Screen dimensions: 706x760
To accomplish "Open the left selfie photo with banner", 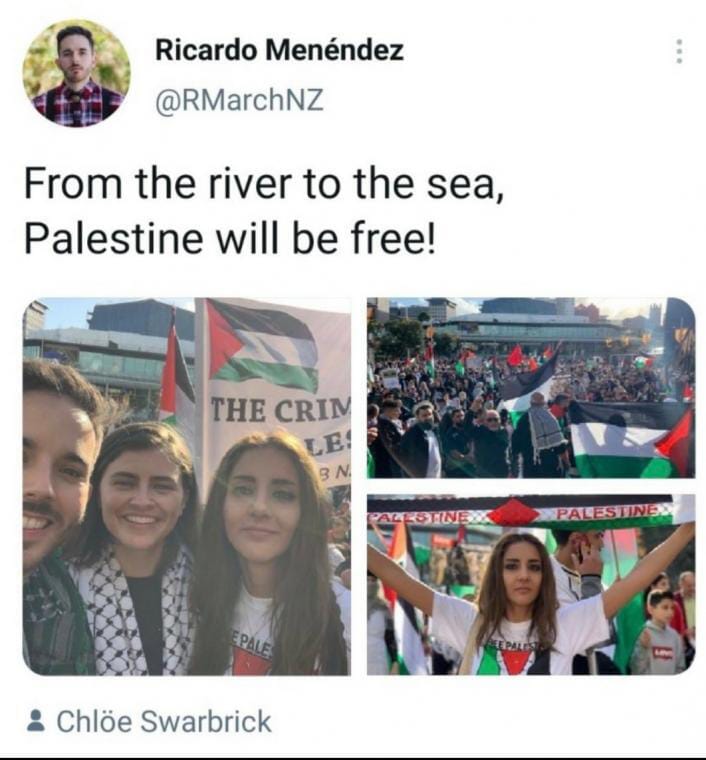I will coord(187,486).
